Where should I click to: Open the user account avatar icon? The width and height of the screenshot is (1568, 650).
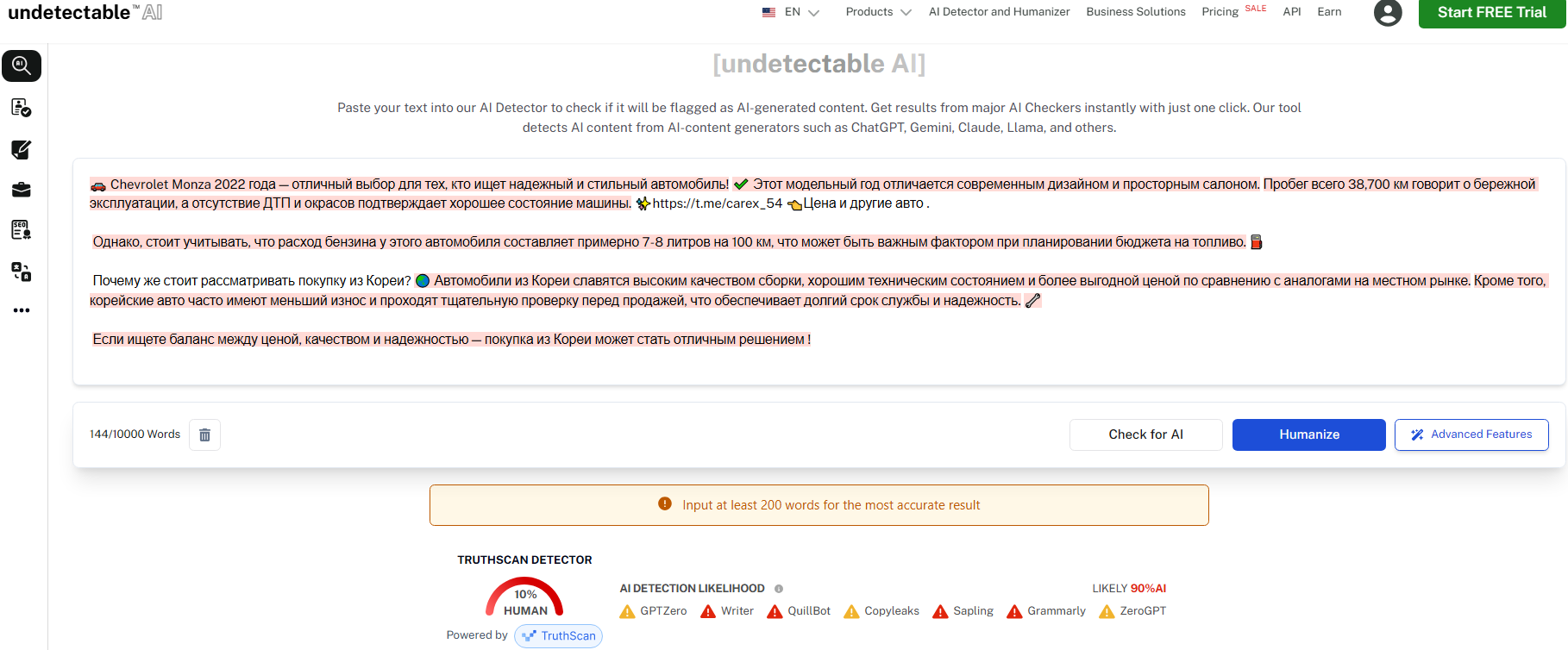coord(1387,13)
